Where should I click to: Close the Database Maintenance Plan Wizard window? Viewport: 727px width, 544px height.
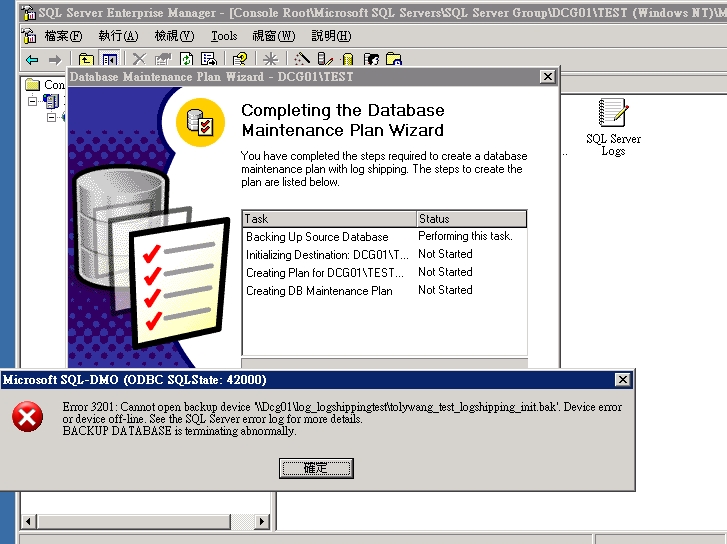click(548, 77)
